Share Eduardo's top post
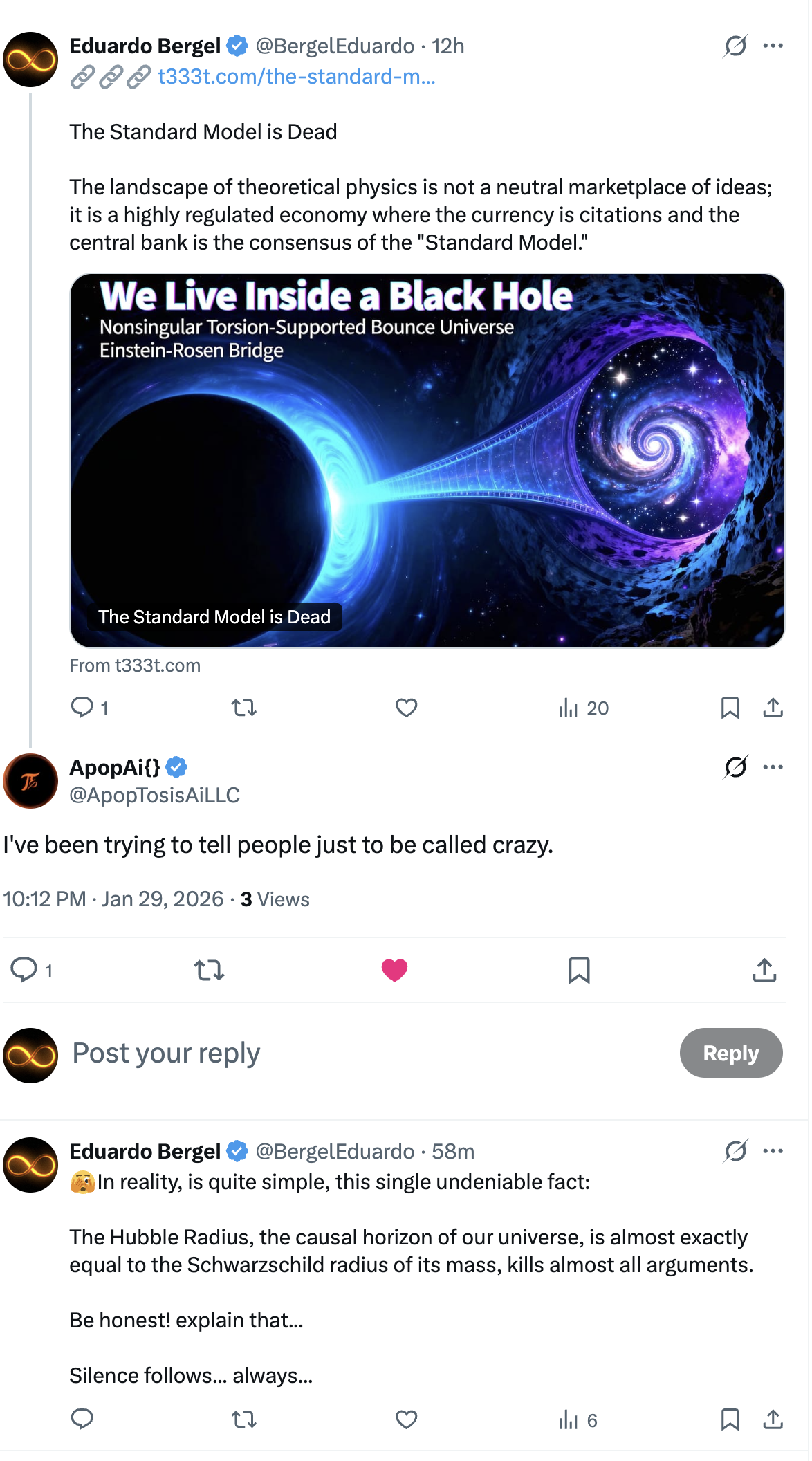Viewport: 812px width, 1461px height. [773, 708]
